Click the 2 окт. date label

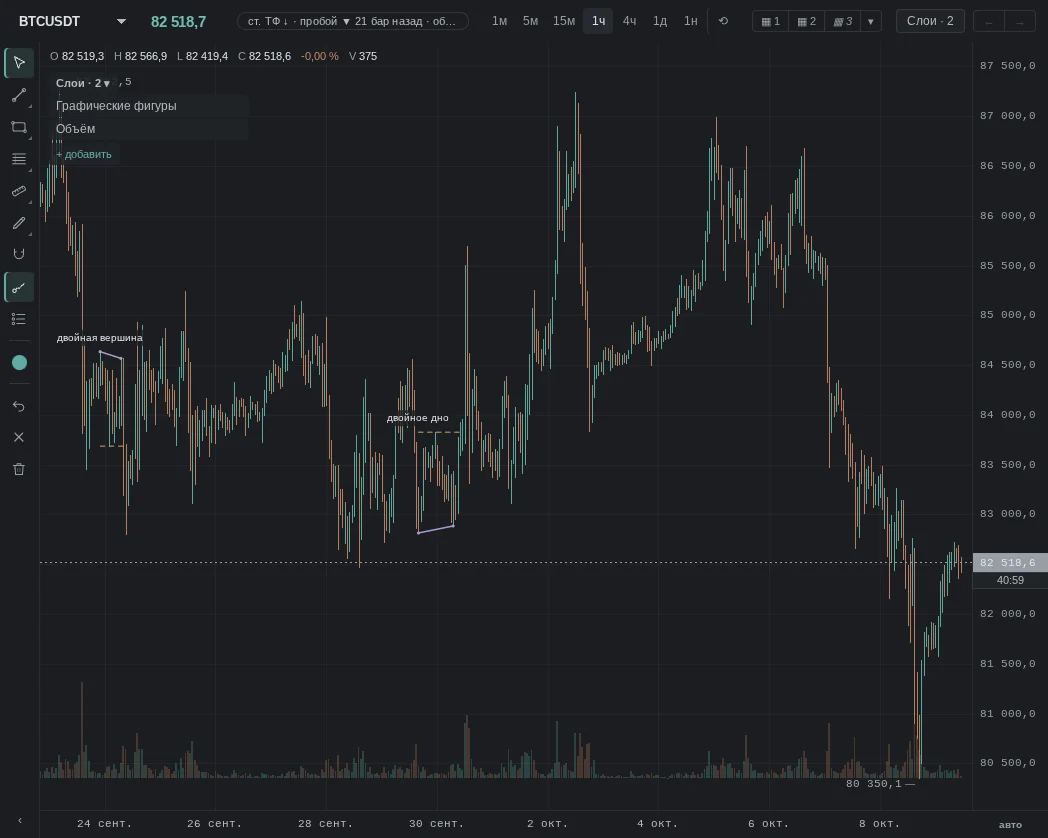pos(547,823)
